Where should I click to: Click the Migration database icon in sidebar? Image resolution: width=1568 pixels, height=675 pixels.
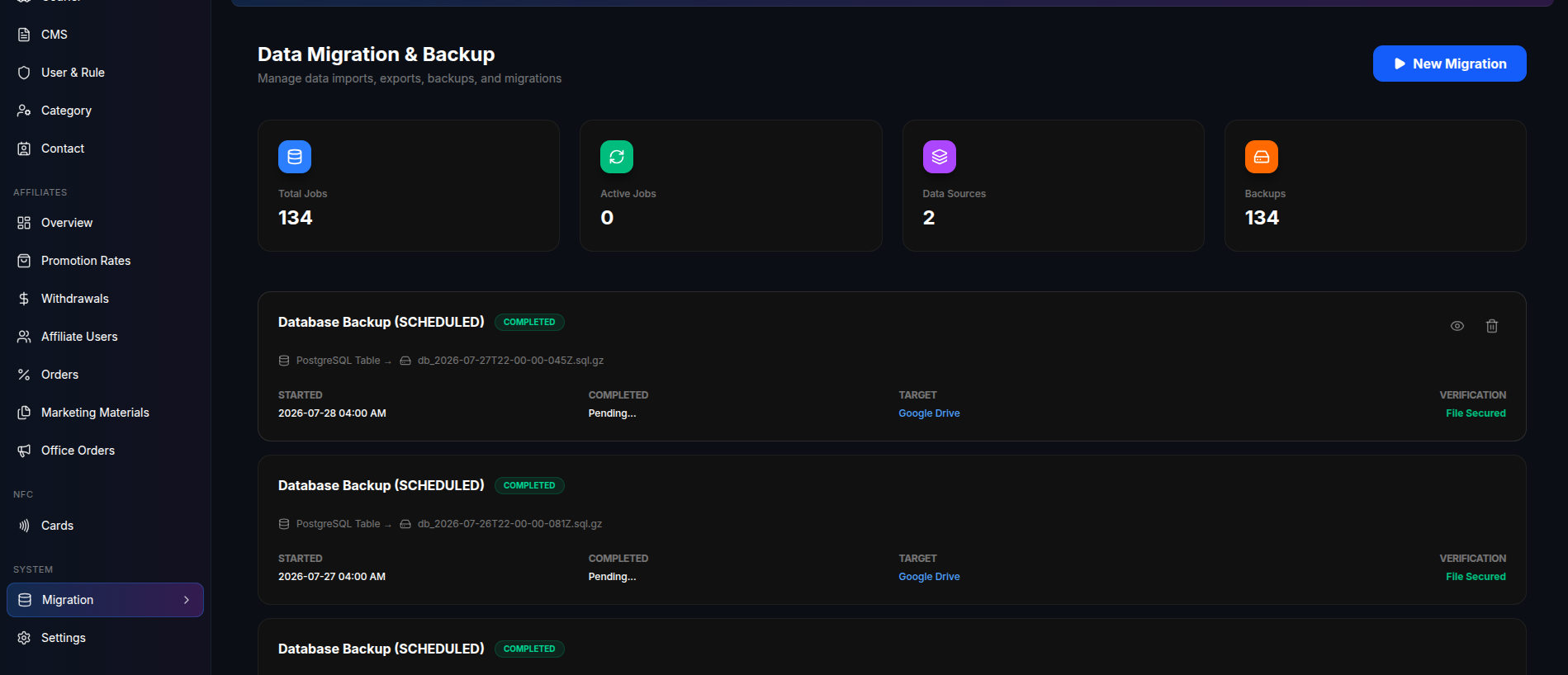coord(25,600)
